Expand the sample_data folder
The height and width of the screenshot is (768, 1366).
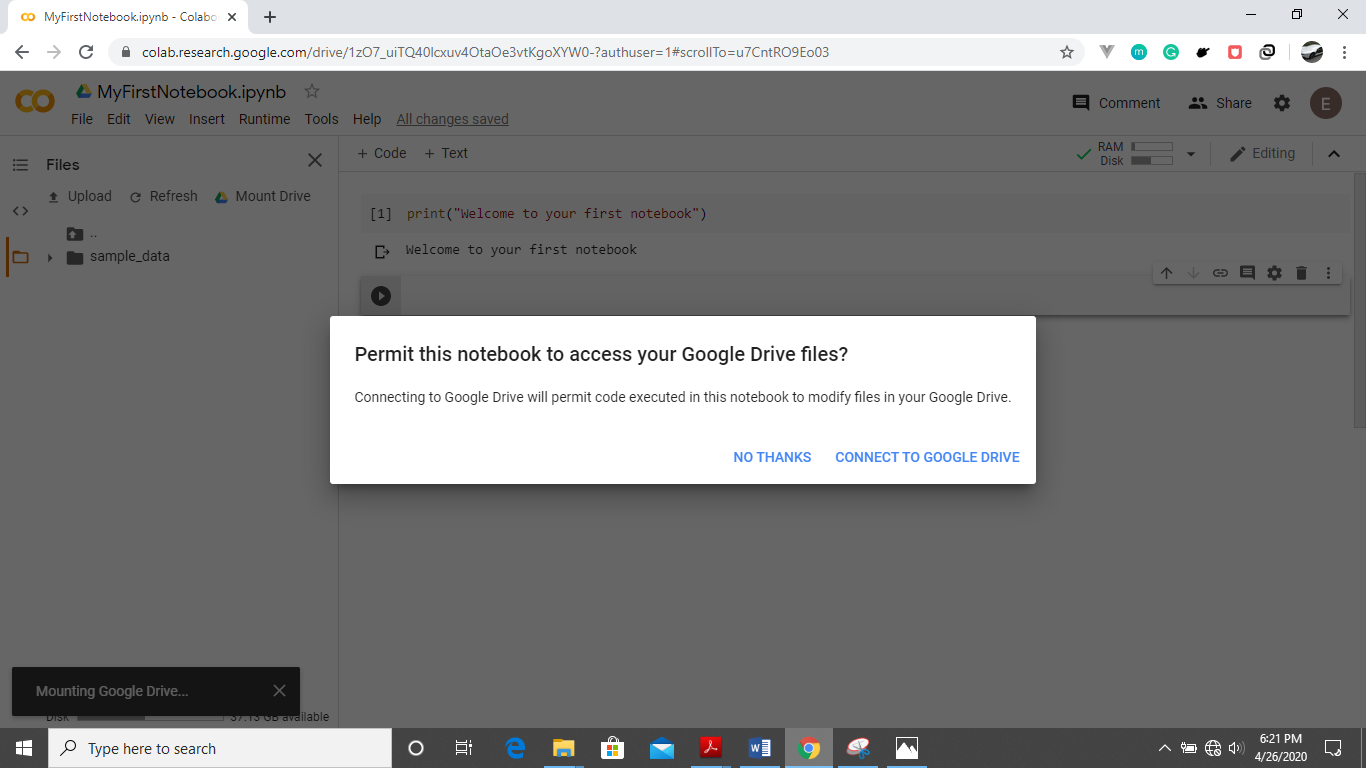tap(50, 257)
